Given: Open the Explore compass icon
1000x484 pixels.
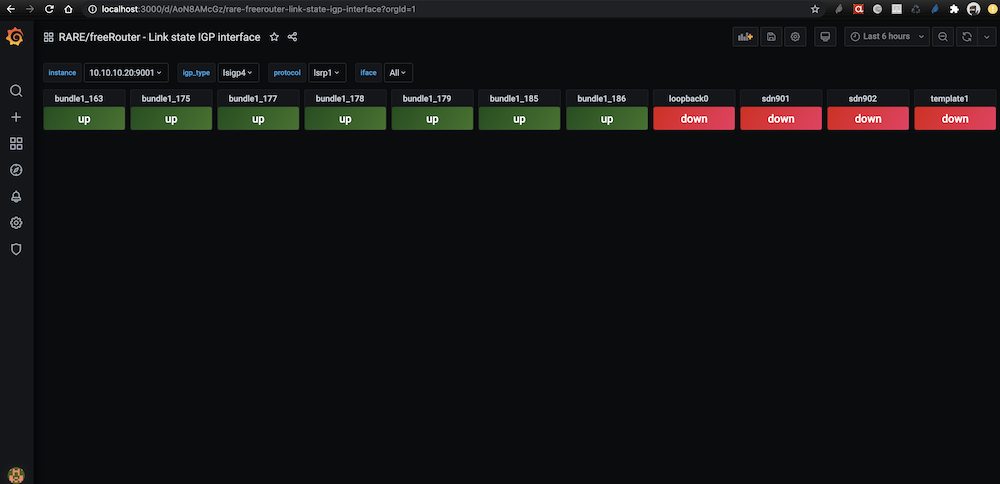Looking at the screenshot, I should point(17,170).
